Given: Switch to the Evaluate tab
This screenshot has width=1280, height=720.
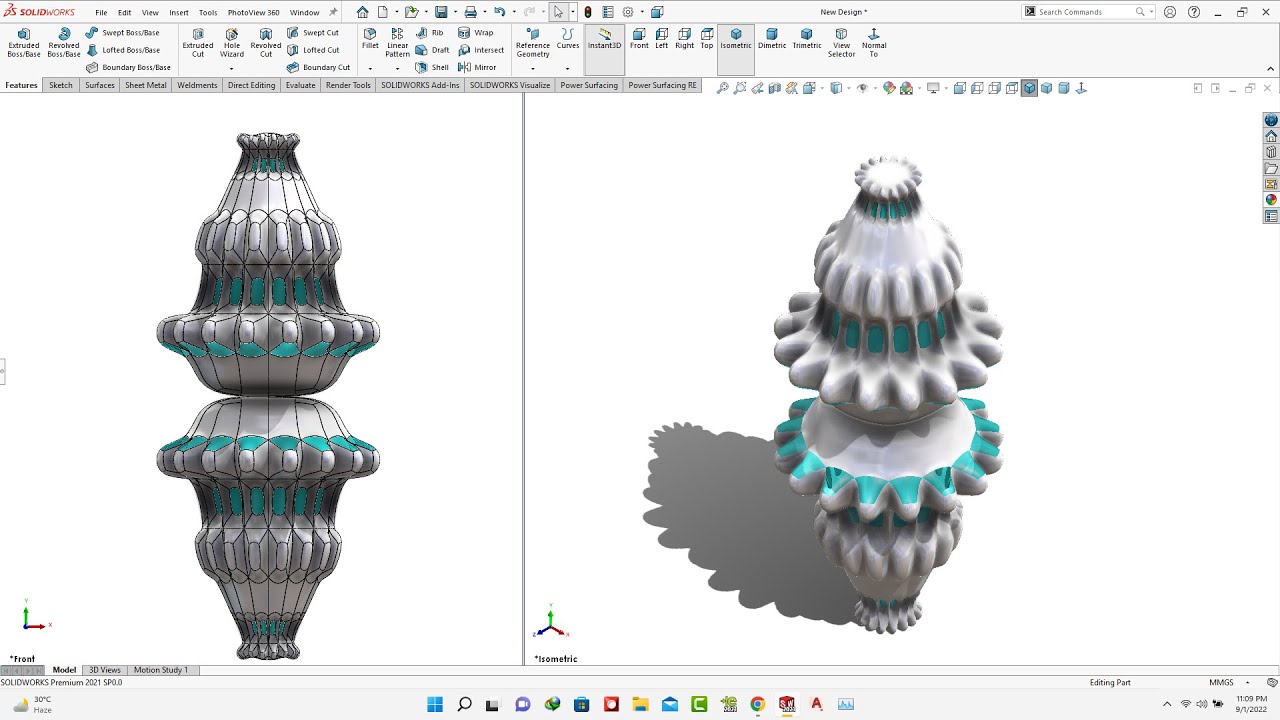Looking at the screenshot, I should coord(300,85).
